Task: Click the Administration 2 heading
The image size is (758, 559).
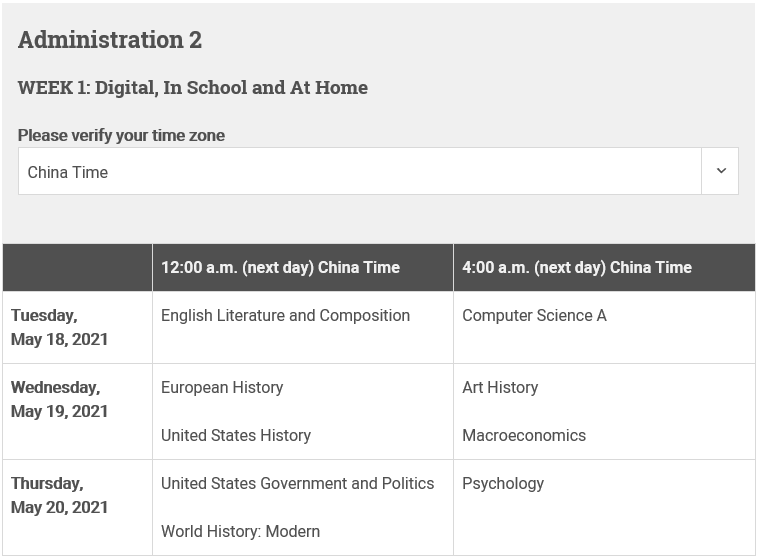Action: (x=110, y=40)
